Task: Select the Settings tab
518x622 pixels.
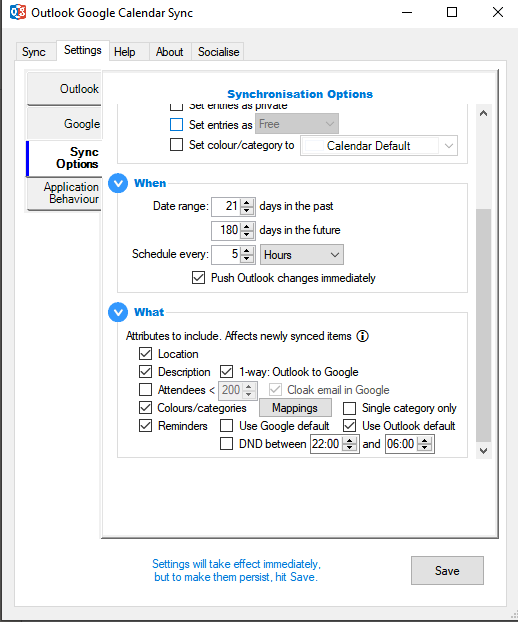Action: pos(83,50)
